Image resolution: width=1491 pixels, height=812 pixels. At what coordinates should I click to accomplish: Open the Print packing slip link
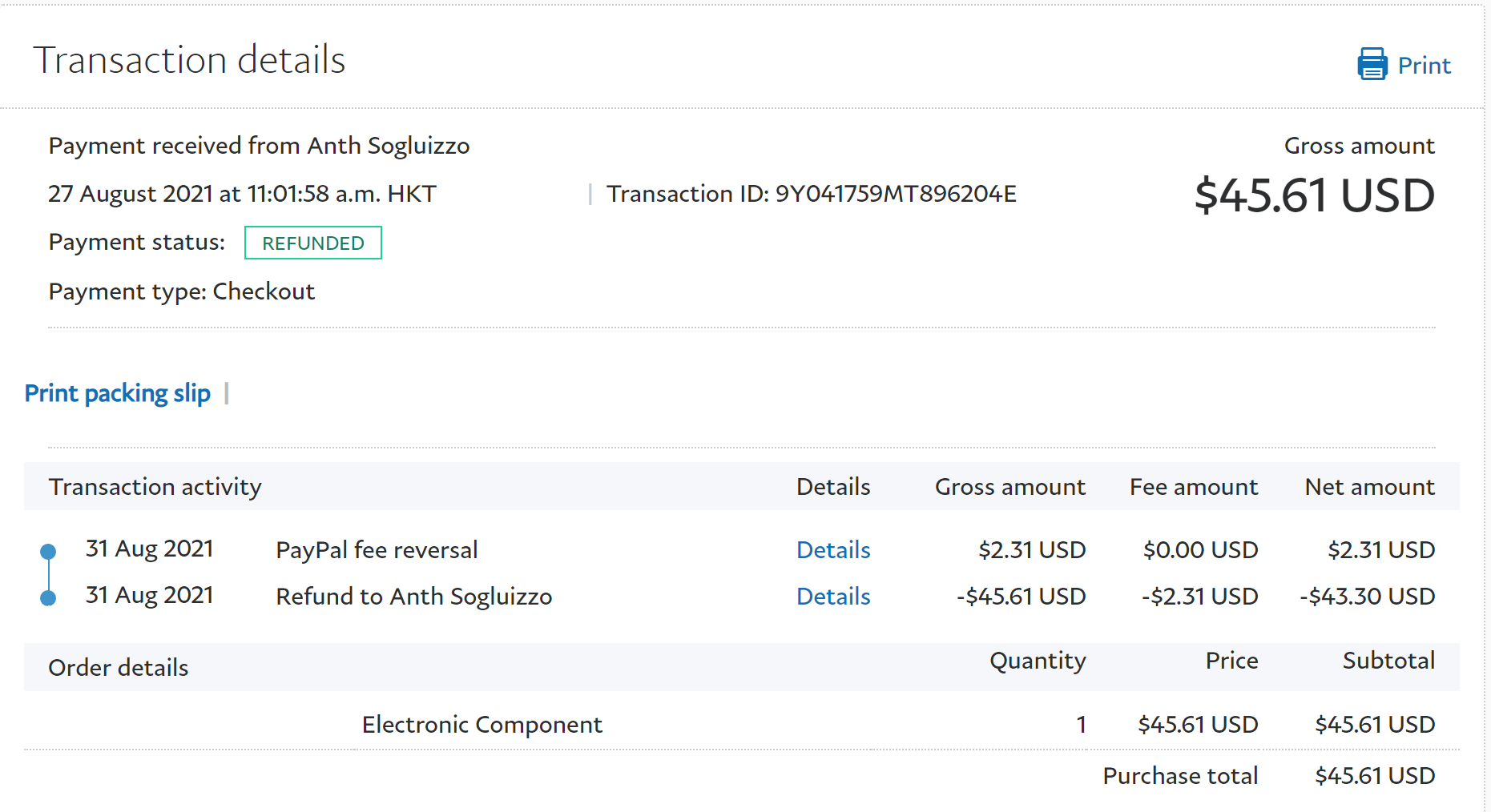coord(118,393)
